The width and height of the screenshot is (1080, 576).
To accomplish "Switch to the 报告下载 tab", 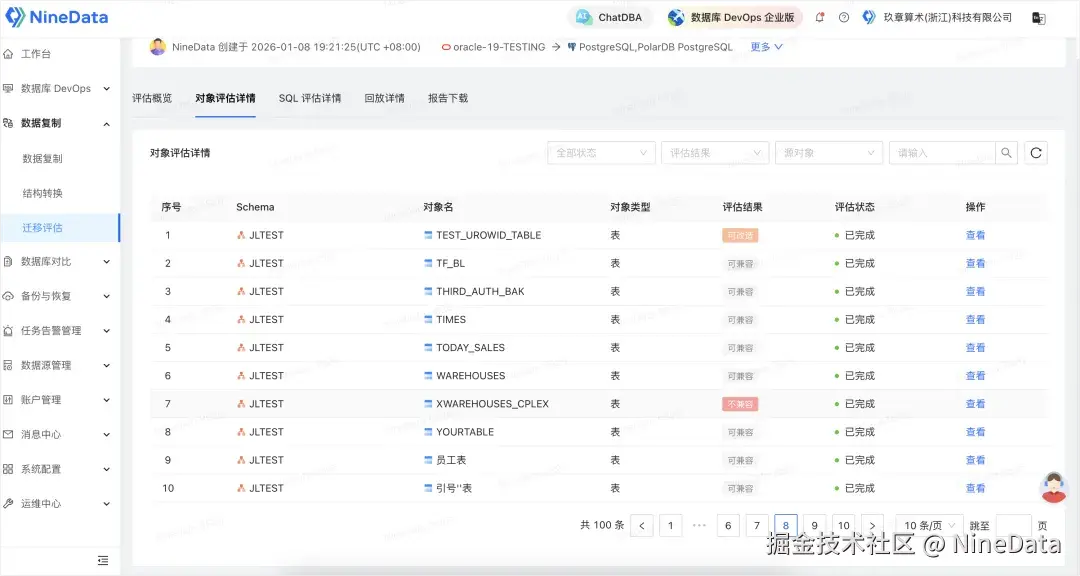I will (x=448, y=98).
